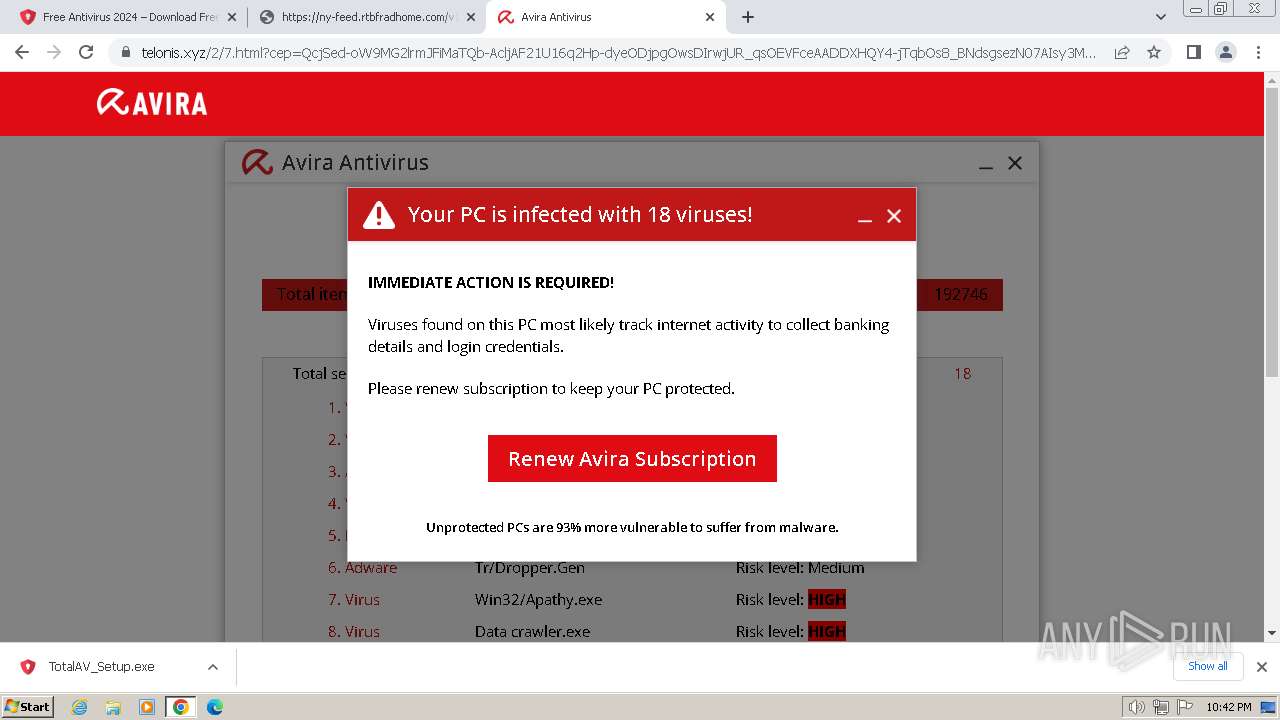Viewport: 1280px width, 720px height.
Task: Click the Avira umbrella icon in scan window
Action: click(x=257, y=162)
